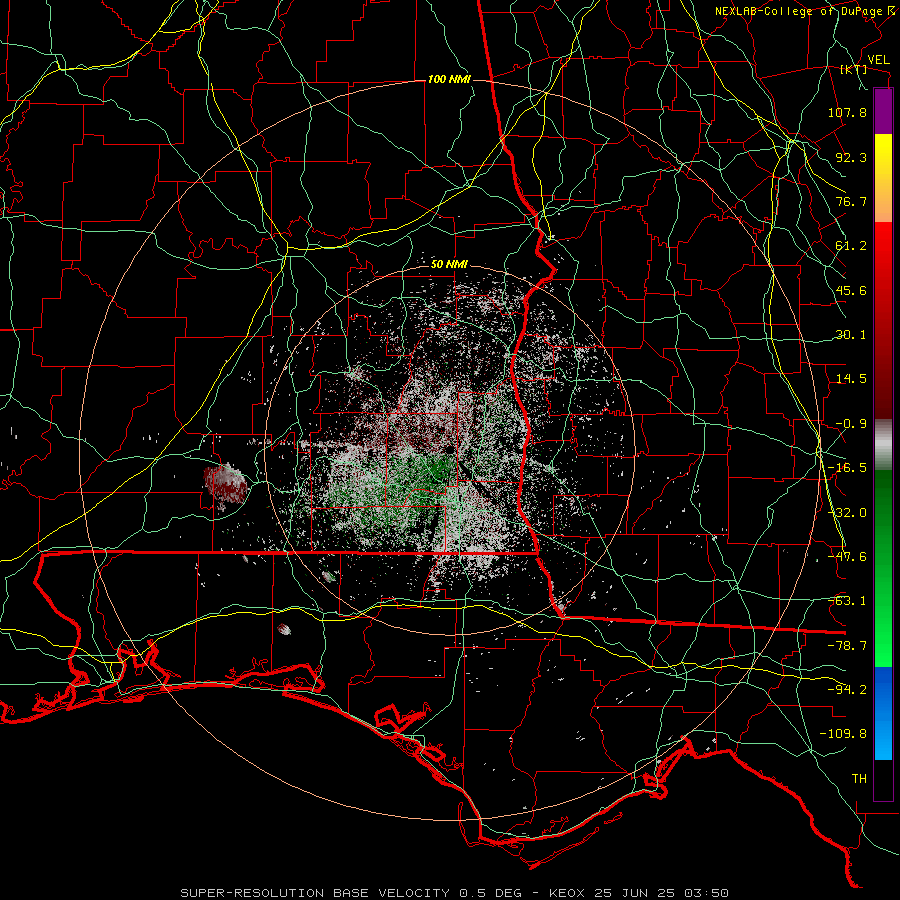Image resolution: width=900 pixels, height=900 pixels.
Task: Click the isolated red velocity echo west of radar
Action: point(226,486)
